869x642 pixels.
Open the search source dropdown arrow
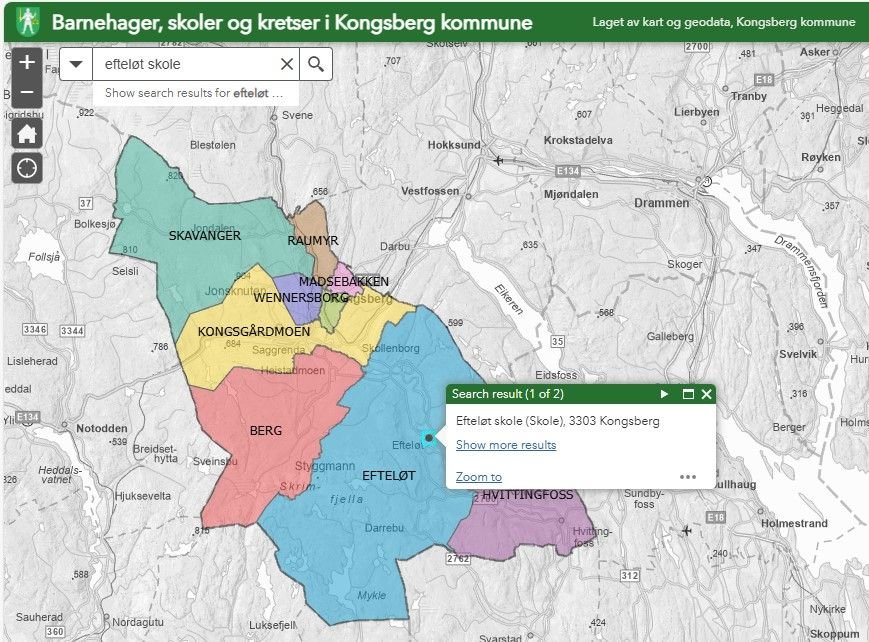(x=77, y=65)
